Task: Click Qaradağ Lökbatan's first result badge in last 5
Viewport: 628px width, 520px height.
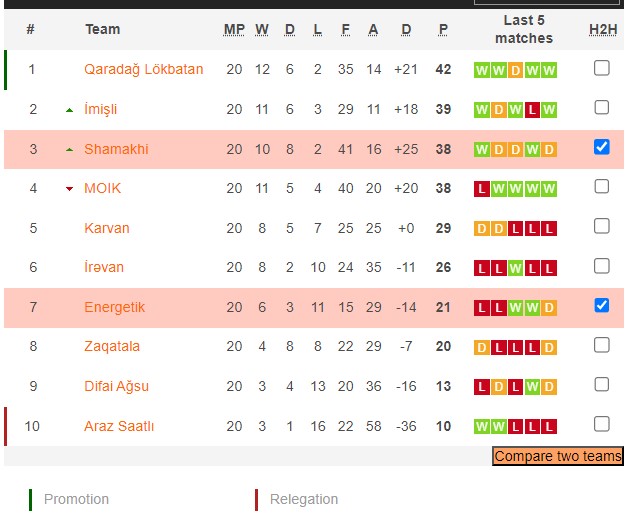Action: (x=482, y=70)
